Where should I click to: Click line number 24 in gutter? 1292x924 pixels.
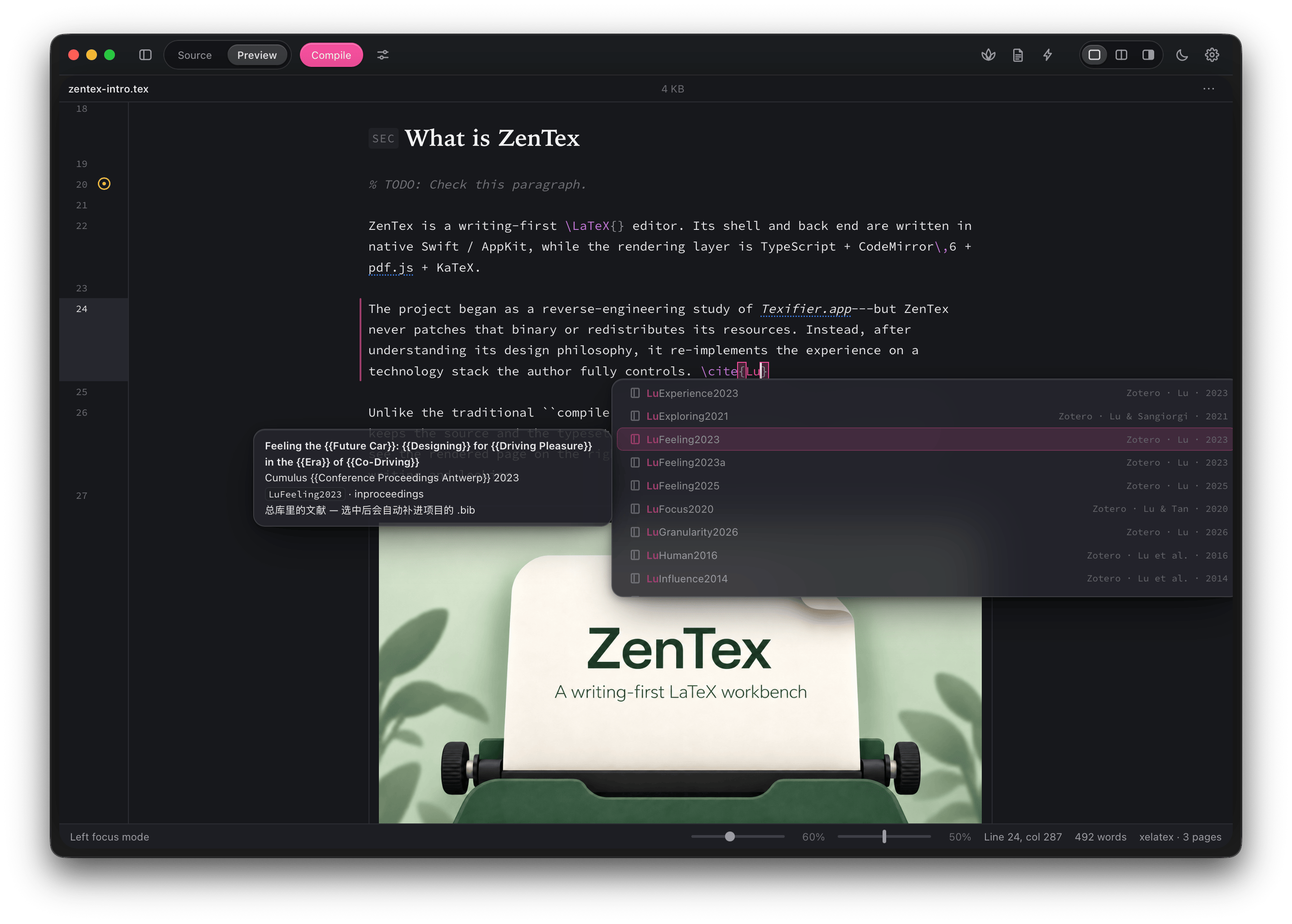(x=82, y=309)
